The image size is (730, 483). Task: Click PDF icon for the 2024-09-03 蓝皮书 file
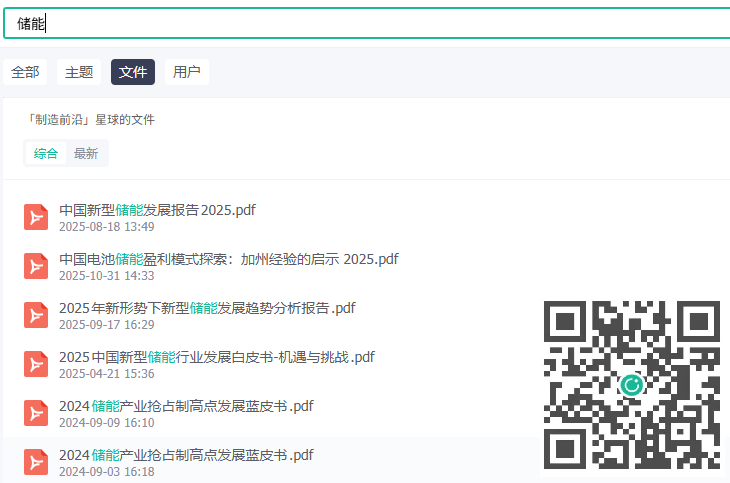point(36,462)
